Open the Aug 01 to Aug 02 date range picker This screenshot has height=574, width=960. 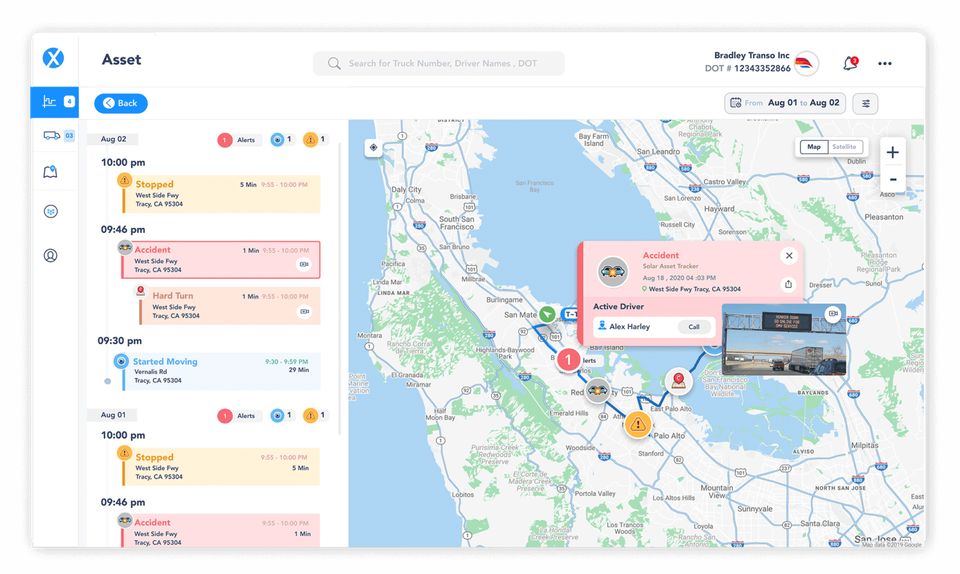pyautogui.click(x=785, y=103)
